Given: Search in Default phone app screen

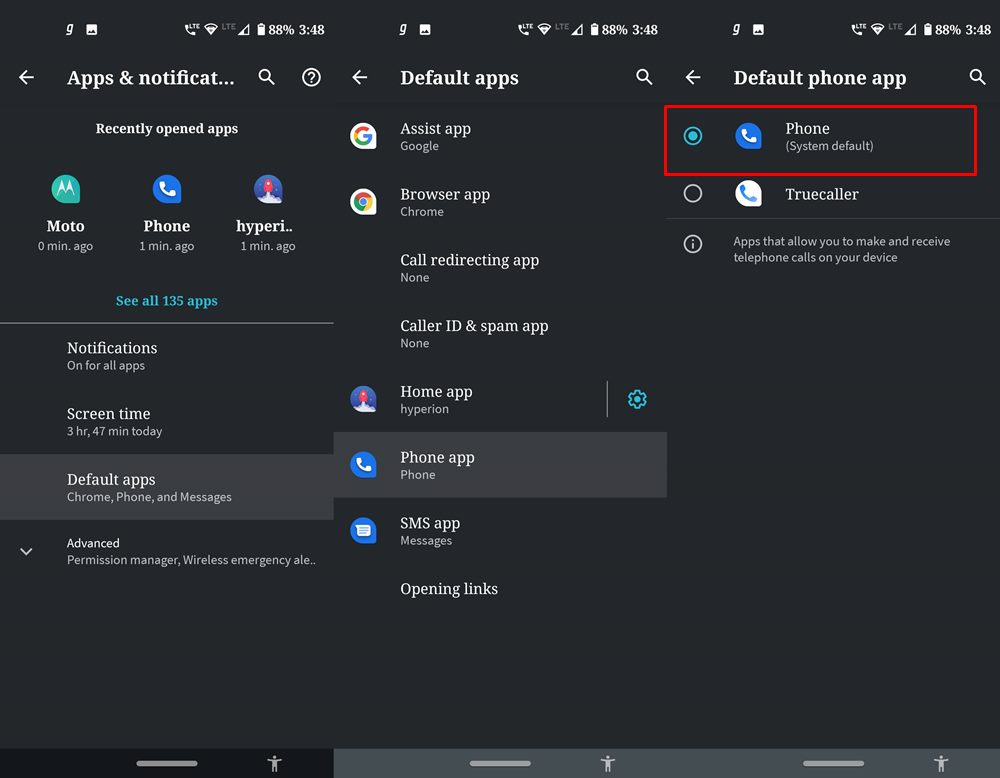Looking at the screenshot, I should [978, 77].
